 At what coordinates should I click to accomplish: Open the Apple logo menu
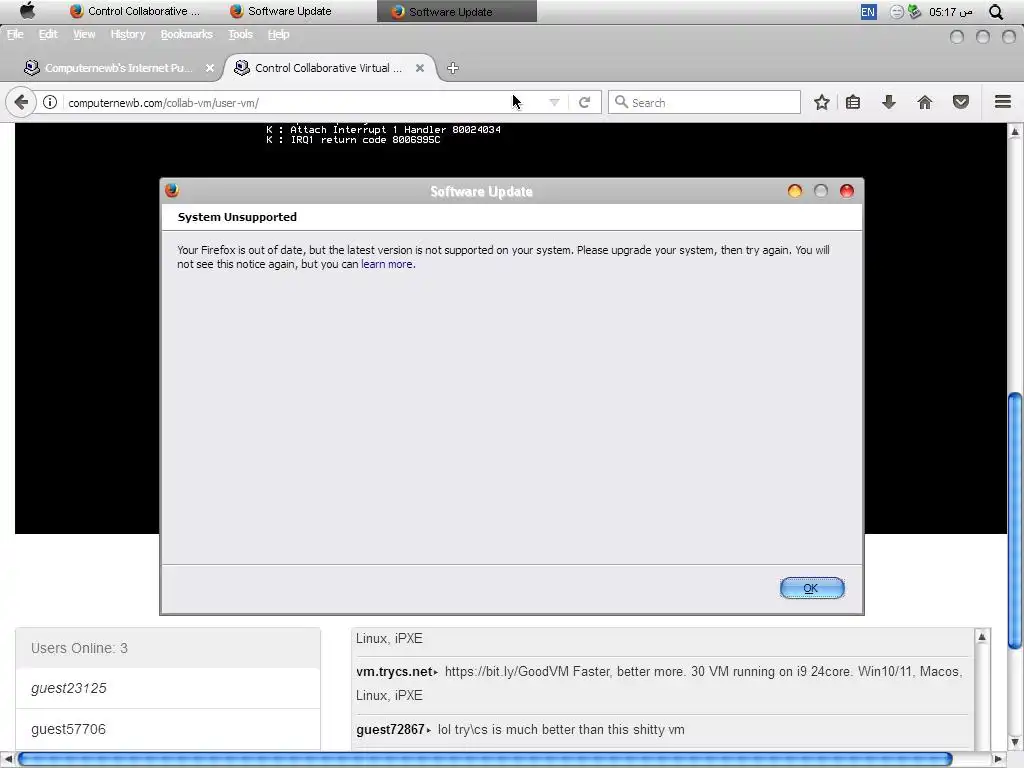point(27,10)
